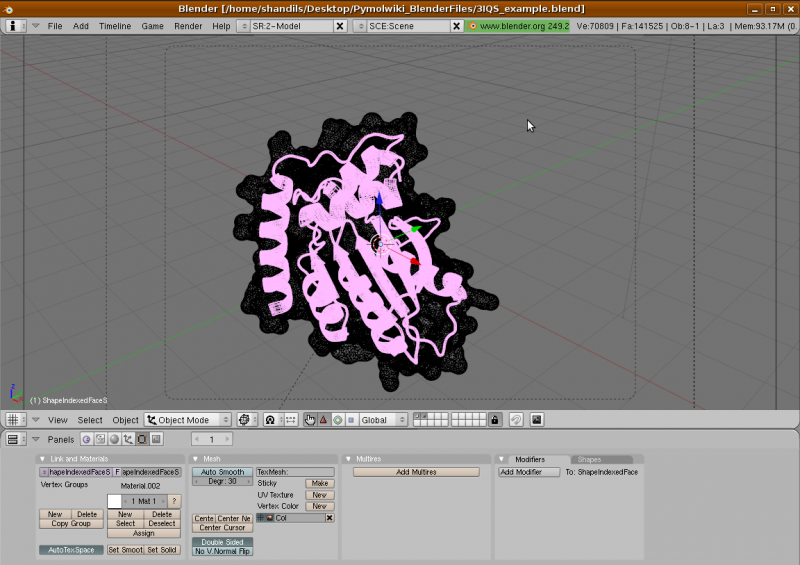Collapse the Link and Materials panel
This screenshot has height=565, width=800.
(x=42, y=459)
